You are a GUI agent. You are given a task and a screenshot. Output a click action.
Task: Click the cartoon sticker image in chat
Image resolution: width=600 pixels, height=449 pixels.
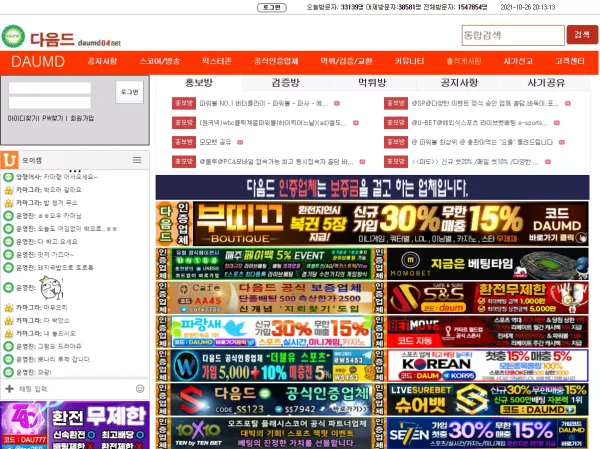click(51, 287)
